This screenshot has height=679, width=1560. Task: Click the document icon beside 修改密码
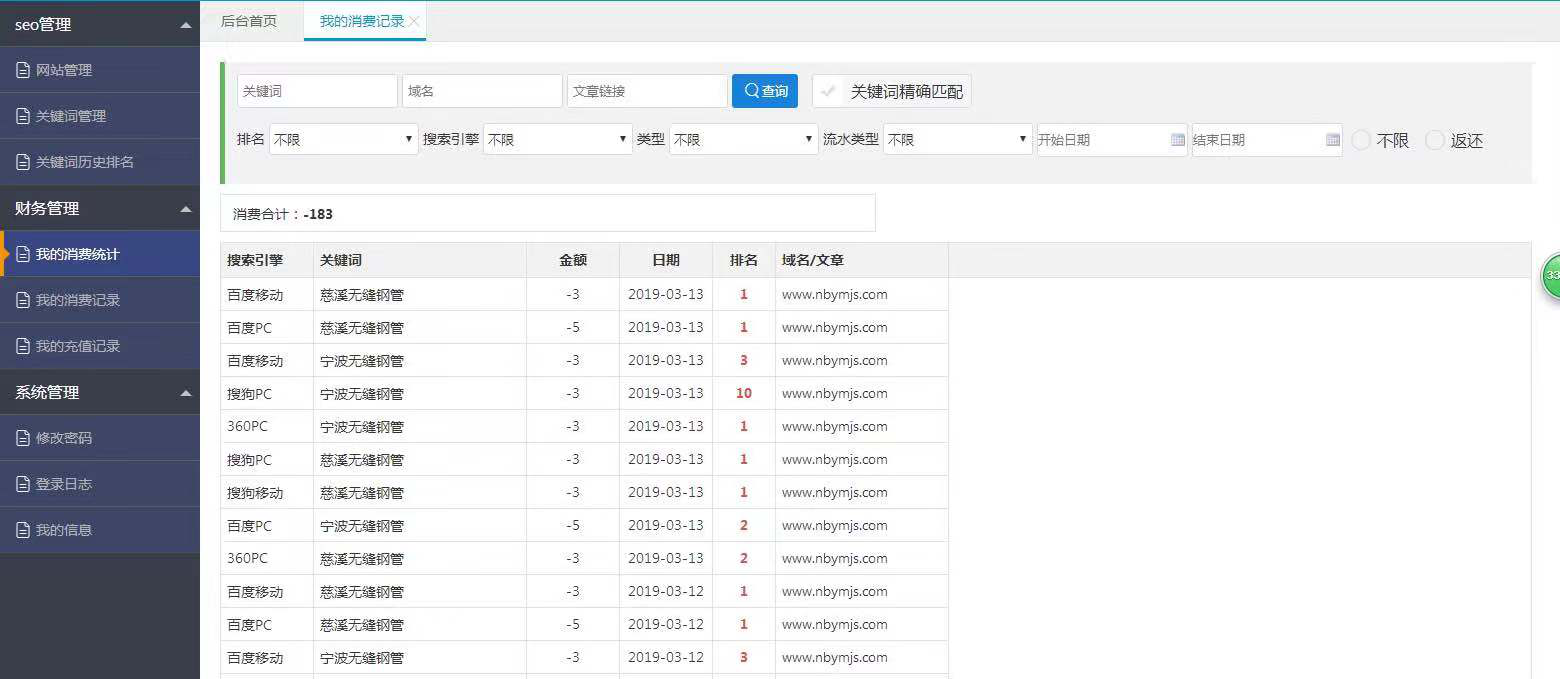tap(23, 438)
